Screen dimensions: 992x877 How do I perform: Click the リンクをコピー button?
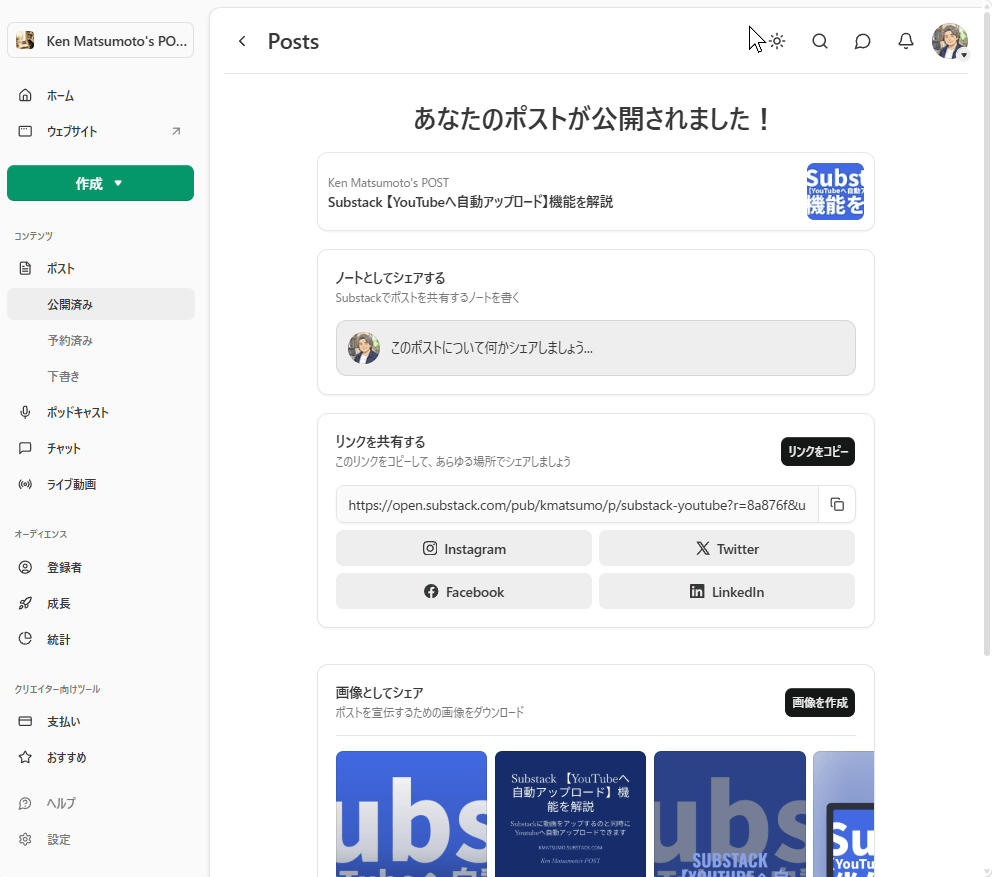817,452
